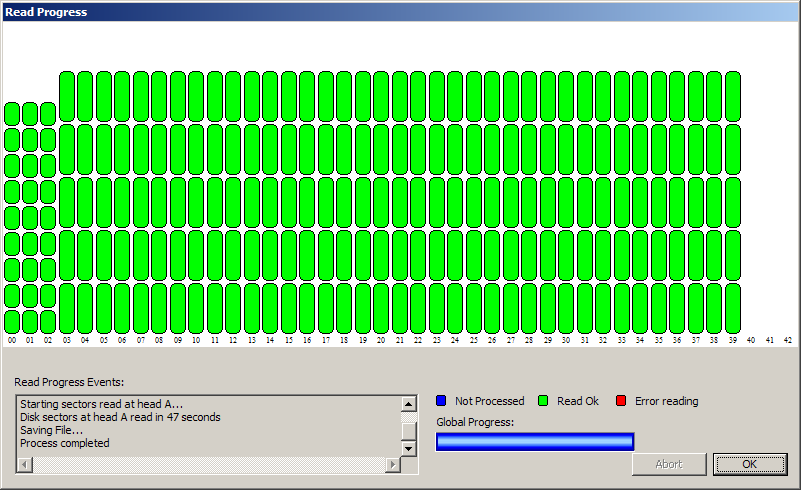The width and height of the screenshot is (801, 490).
Task: Click the events log scroll down arrow
Action: pyautogui.click(x=408, y=449)
